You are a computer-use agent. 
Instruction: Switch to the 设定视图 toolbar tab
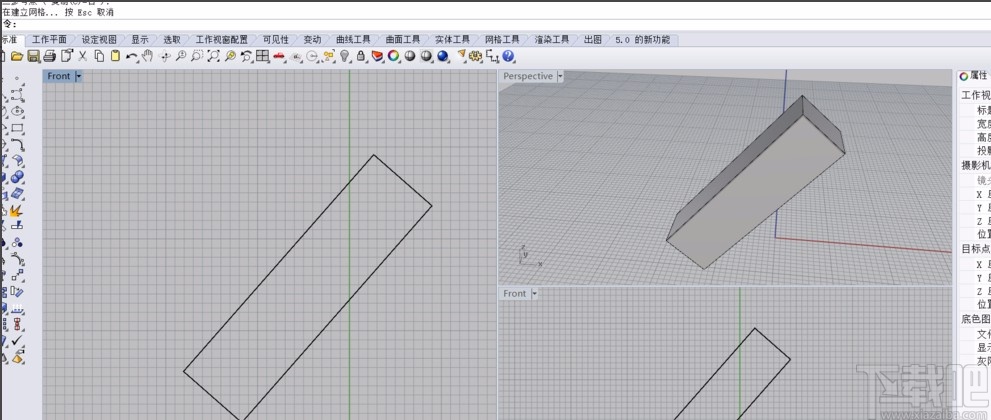click(x=99, y=40)
